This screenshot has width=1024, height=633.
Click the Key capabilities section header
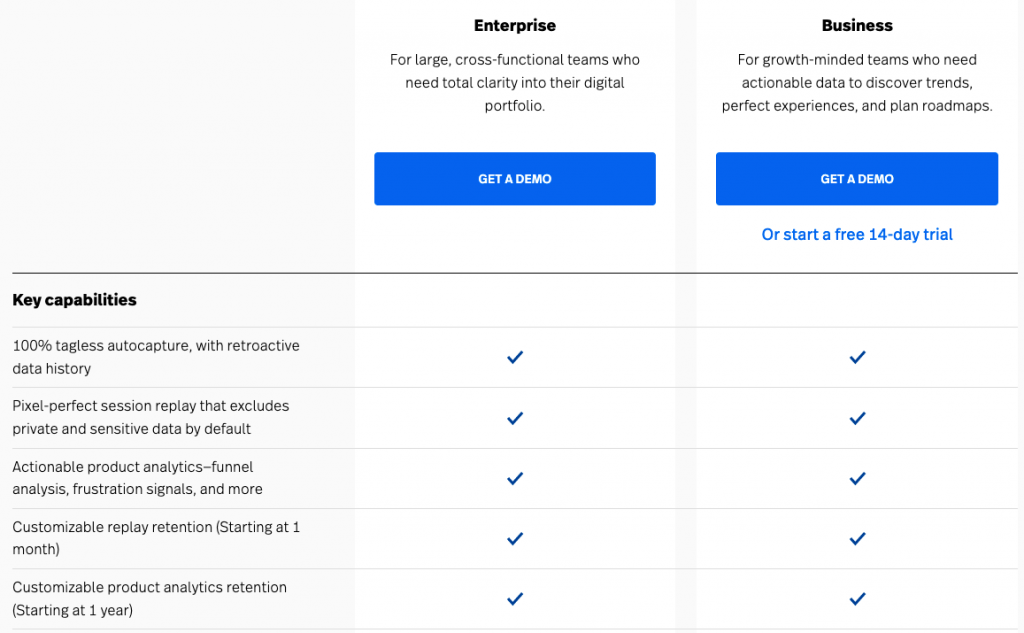75,300
